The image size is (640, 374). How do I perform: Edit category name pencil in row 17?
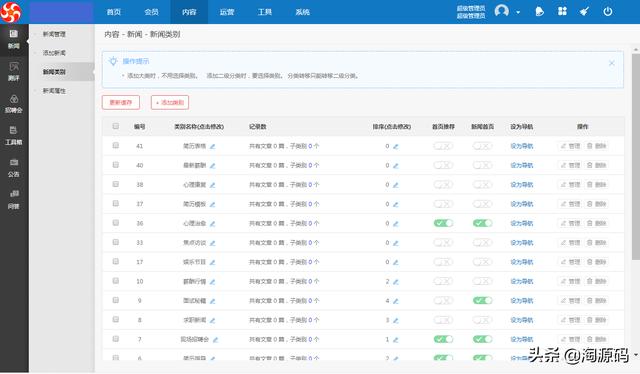pos(213,262)
